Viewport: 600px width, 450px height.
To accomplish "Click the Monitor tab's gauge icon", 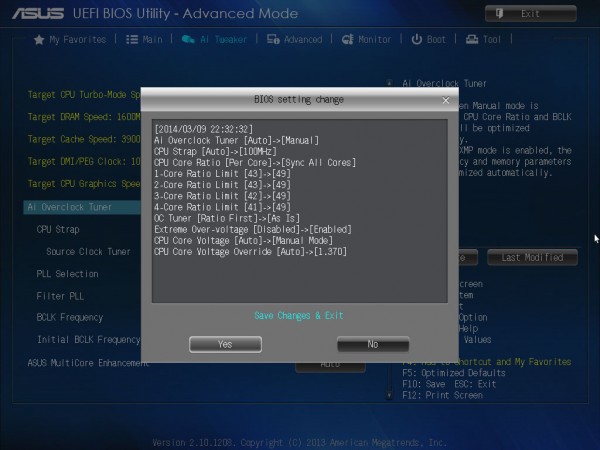I will [x=347, y=39].
